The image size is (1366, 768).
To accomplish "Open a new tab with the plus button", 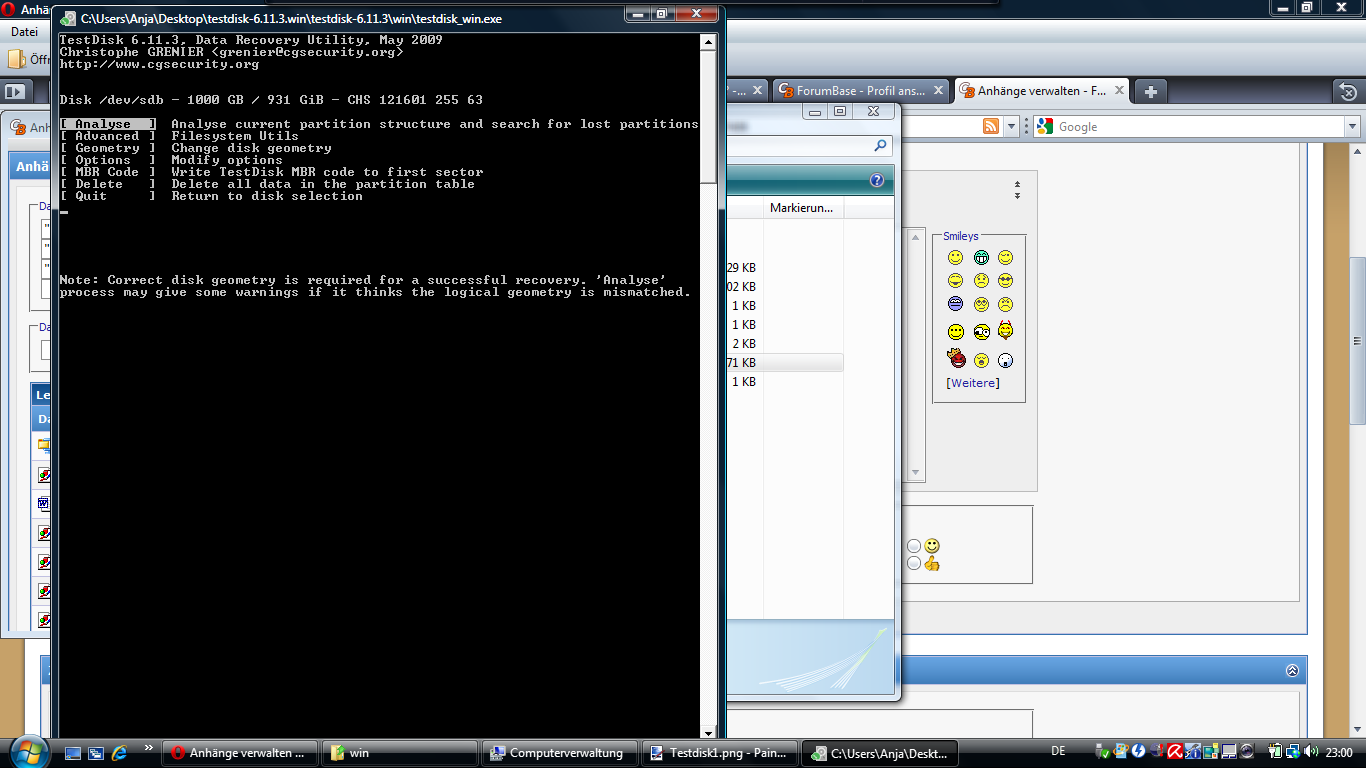I will pos(1151,91).
